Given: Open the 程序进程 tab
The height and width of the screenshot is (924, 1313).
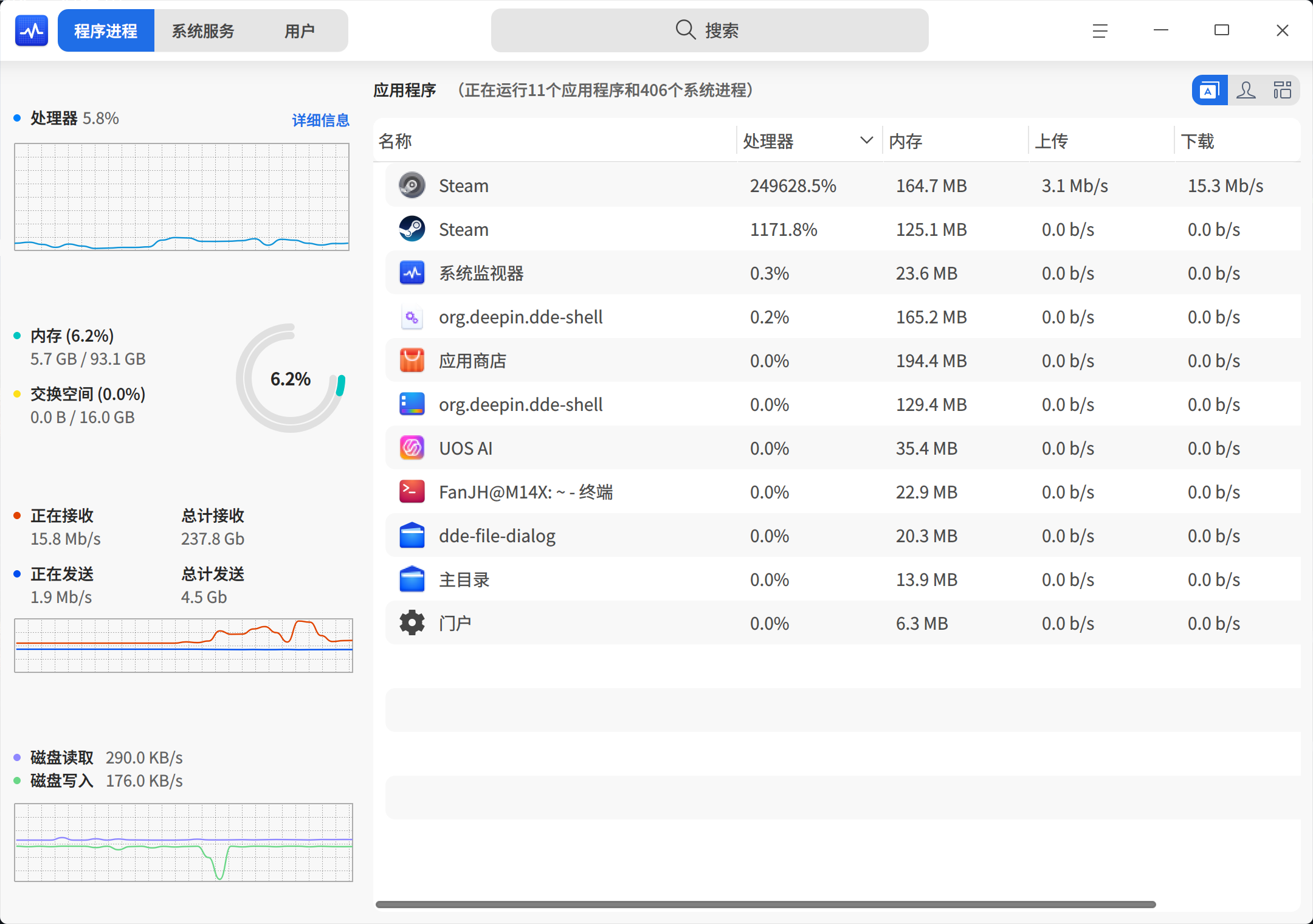Looking at the screenshot, I should click(106, 30).
